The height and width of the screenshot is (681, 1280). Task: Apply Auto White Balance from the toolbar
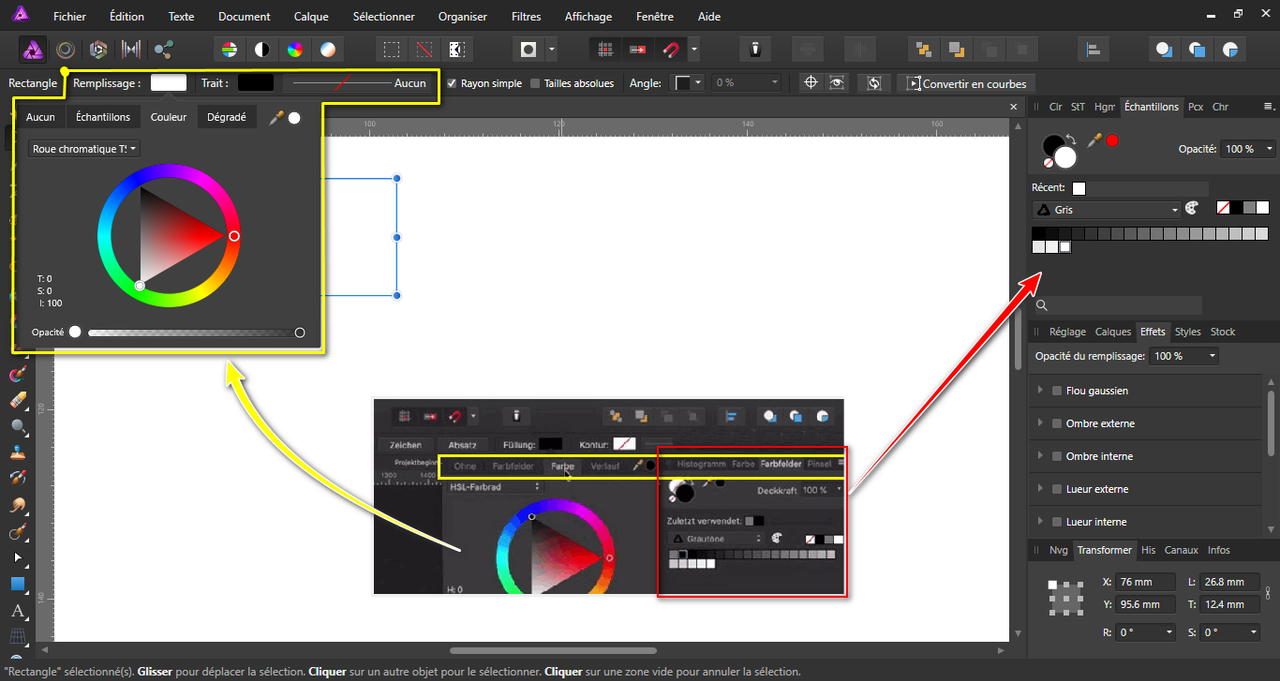pos(328,49)
